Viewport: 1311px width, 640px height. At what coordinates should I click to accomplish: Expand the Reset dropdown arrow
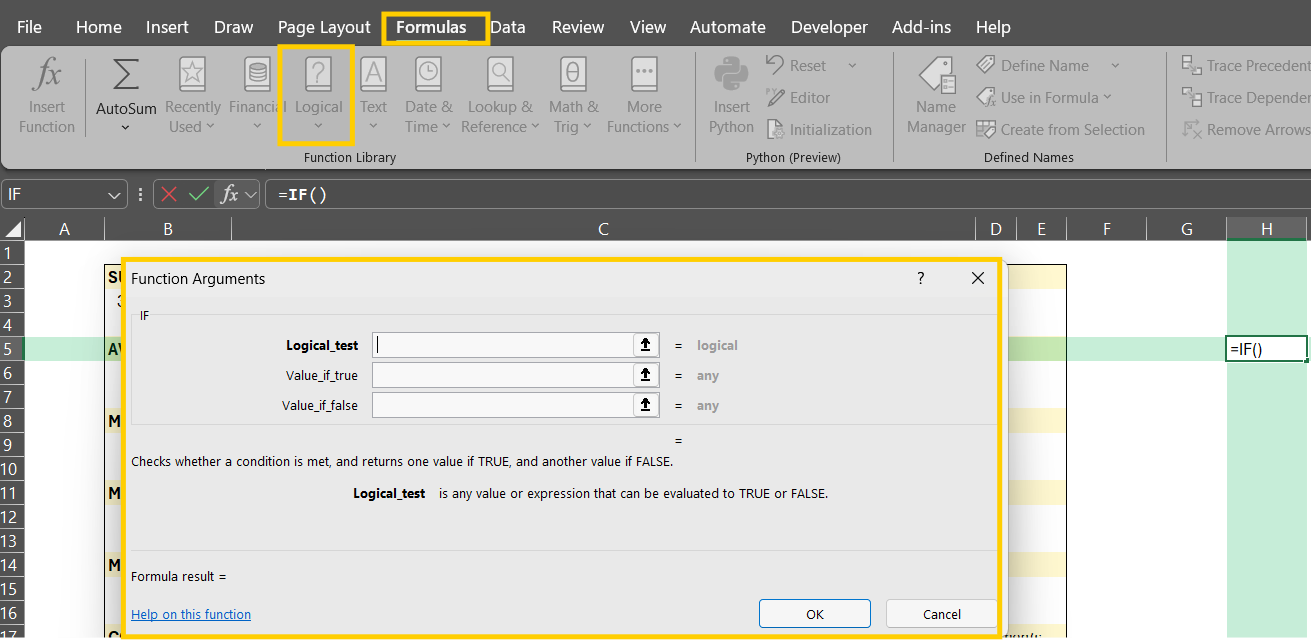[x=852, y=66]
